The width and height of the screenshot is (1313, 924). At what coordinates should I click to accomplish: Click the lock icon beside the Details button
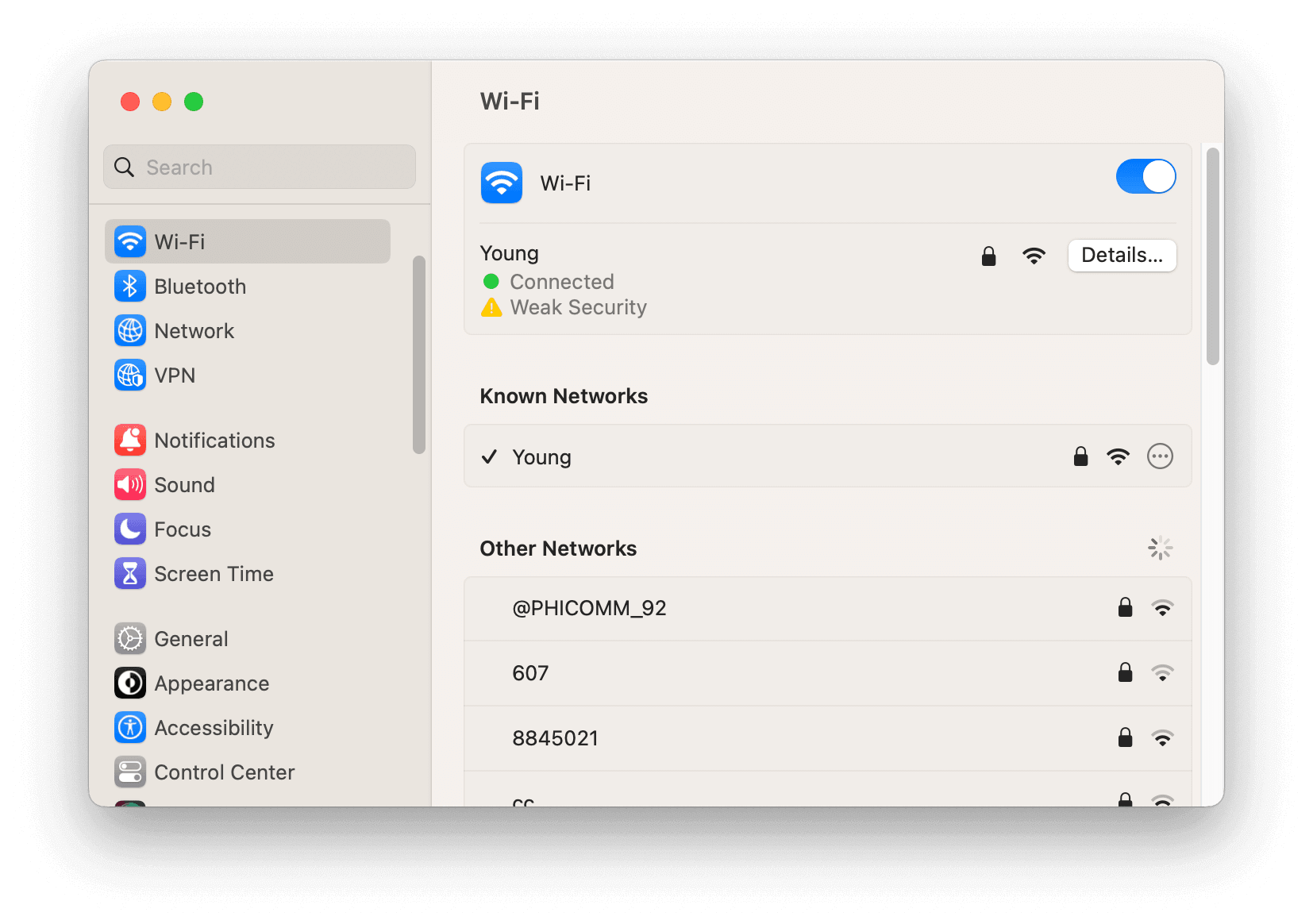coord(988,256)
